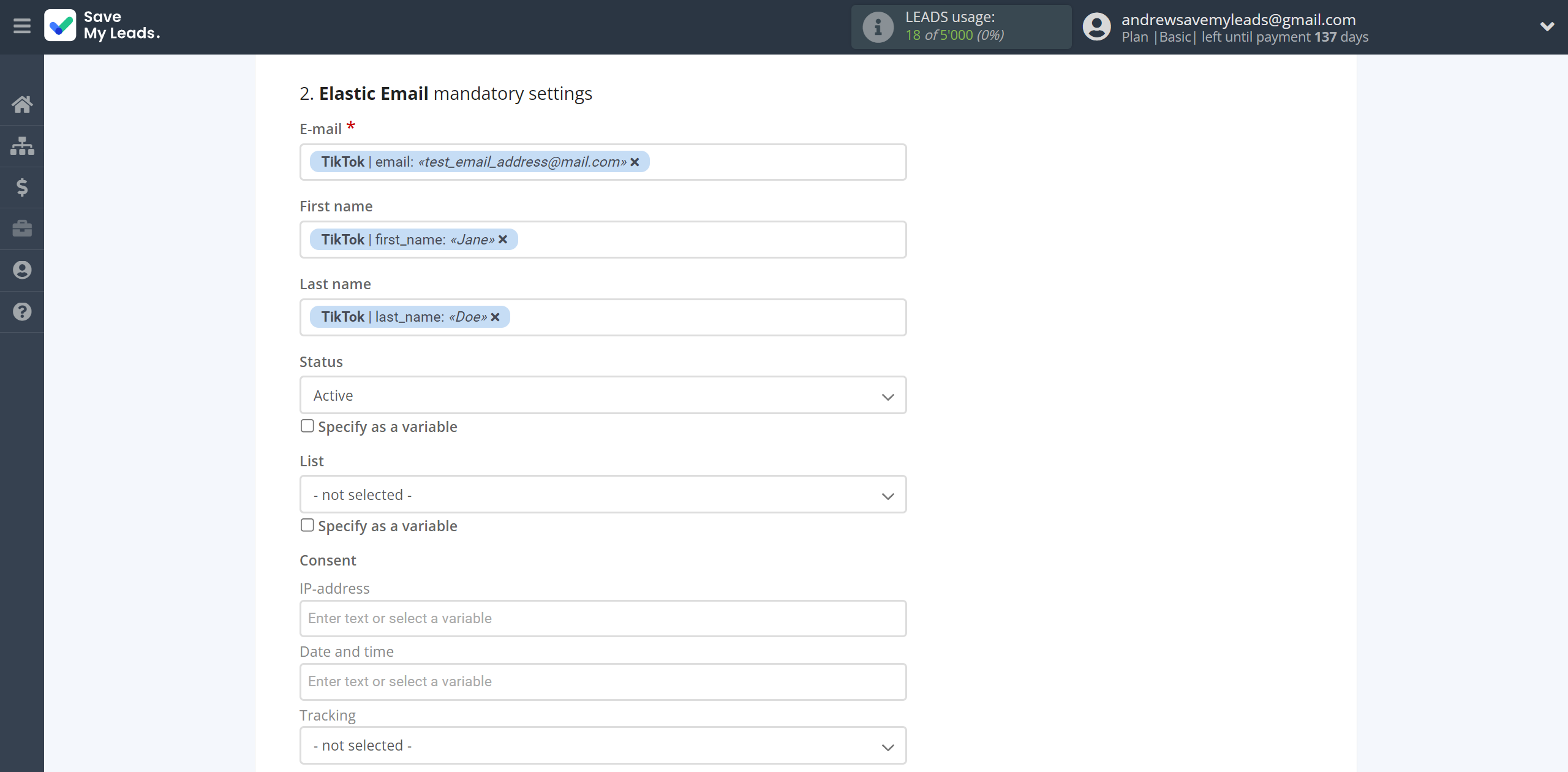Click the Save My Leads home icon
Viewport: 1568px width, 772px height.
point(22,104)
